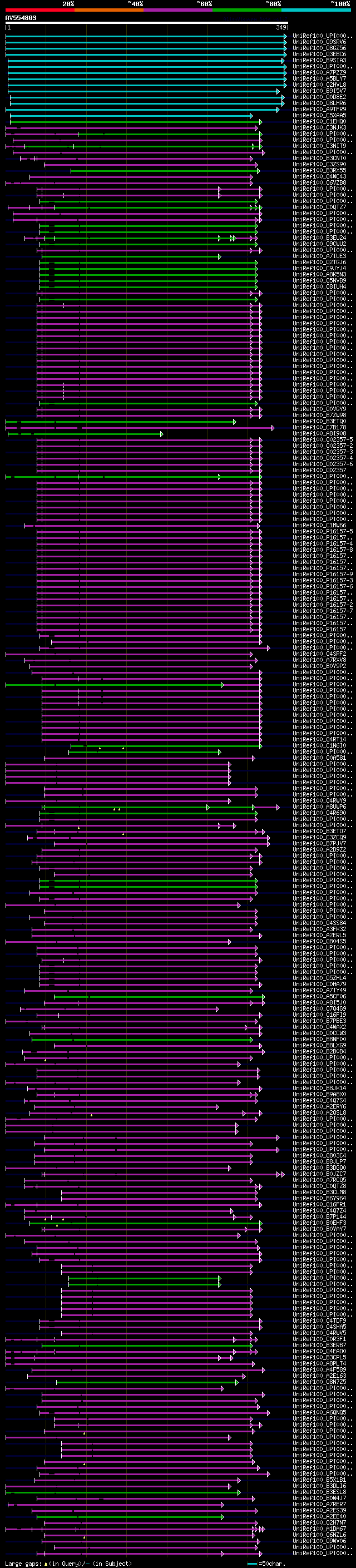356x1568 pixels.
Task: Click the red 20% identity legend segment
Action: [x=39, y=11]
